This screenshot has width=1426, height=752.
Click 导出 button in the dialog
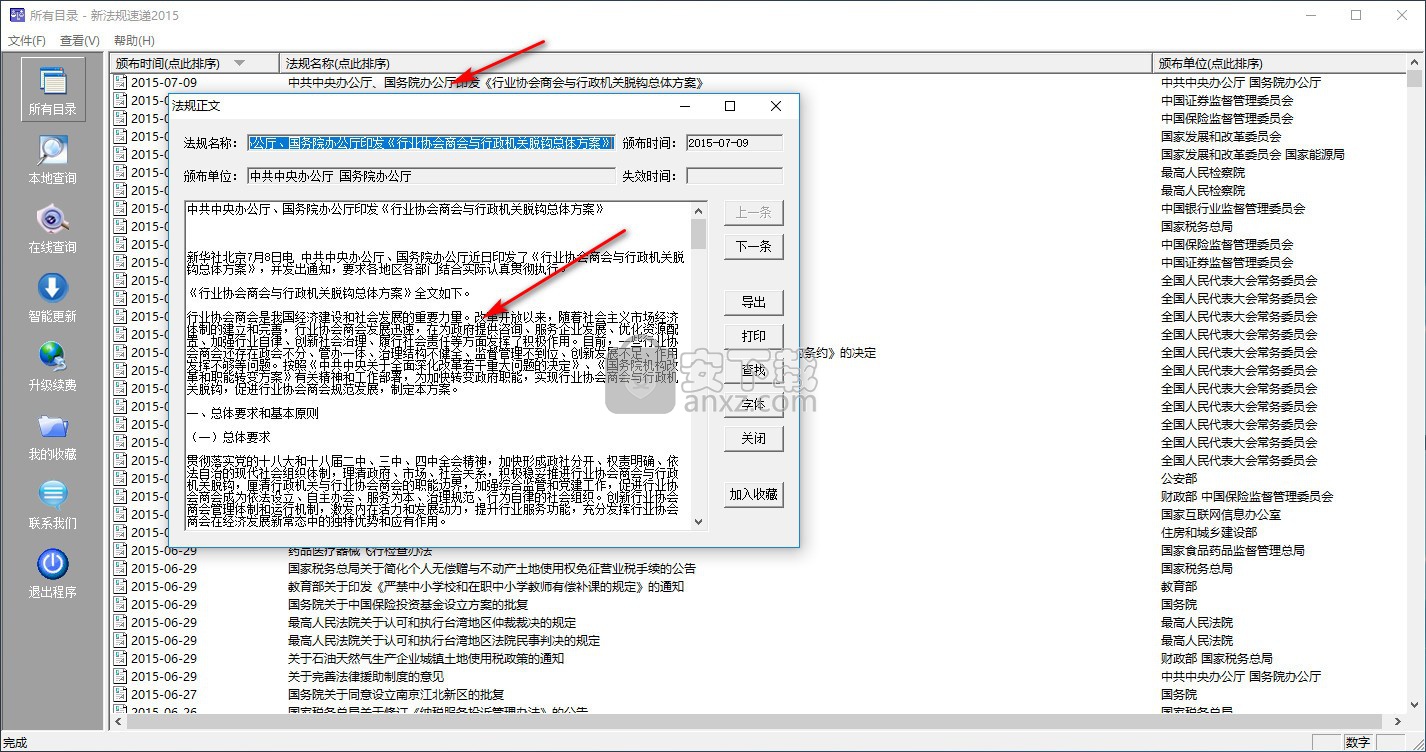(754, 302)
